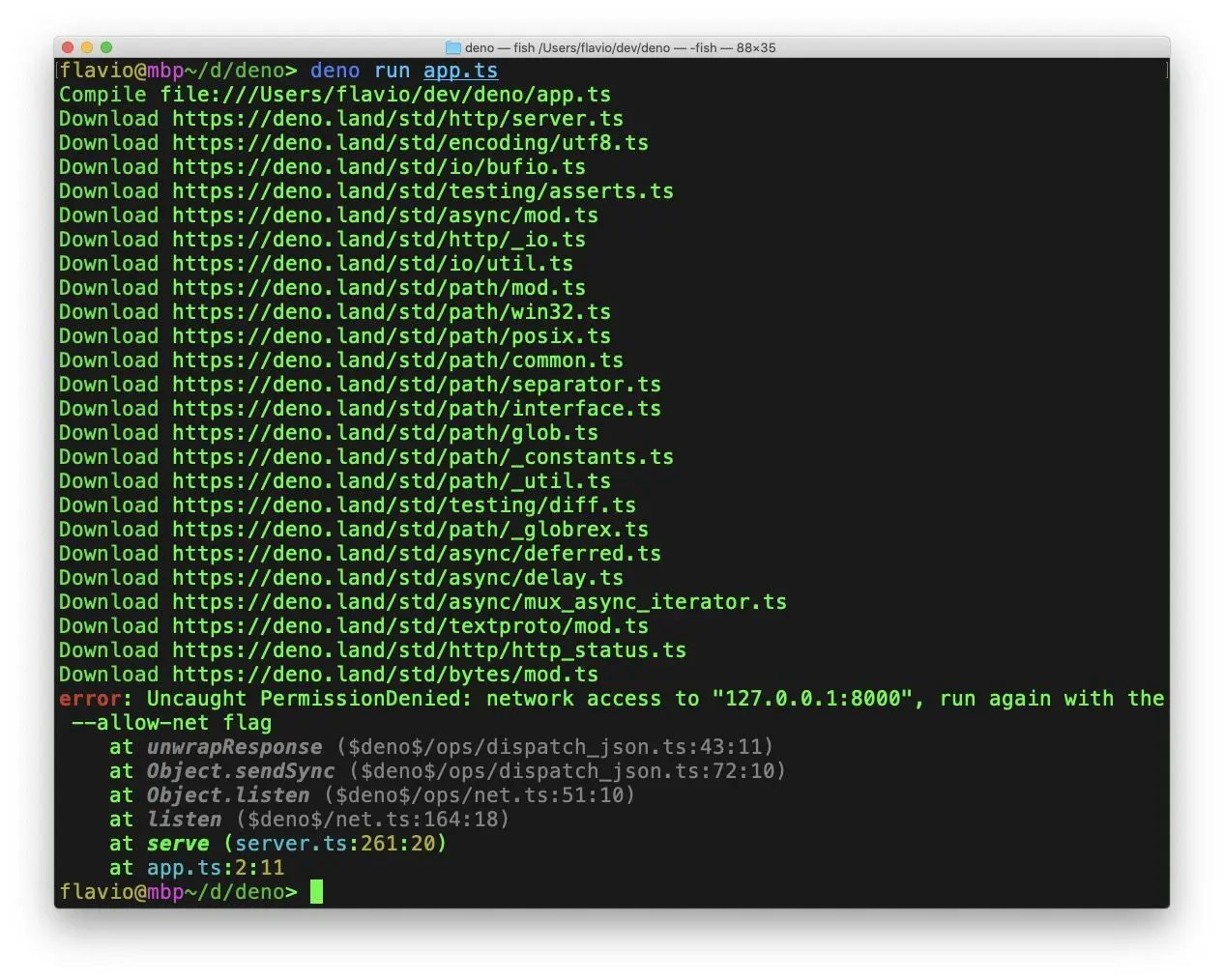Click the unwrapResponse stack trace line
Image resolution: width=1224 pixels, height=980 pixels.
click(441, 747)
